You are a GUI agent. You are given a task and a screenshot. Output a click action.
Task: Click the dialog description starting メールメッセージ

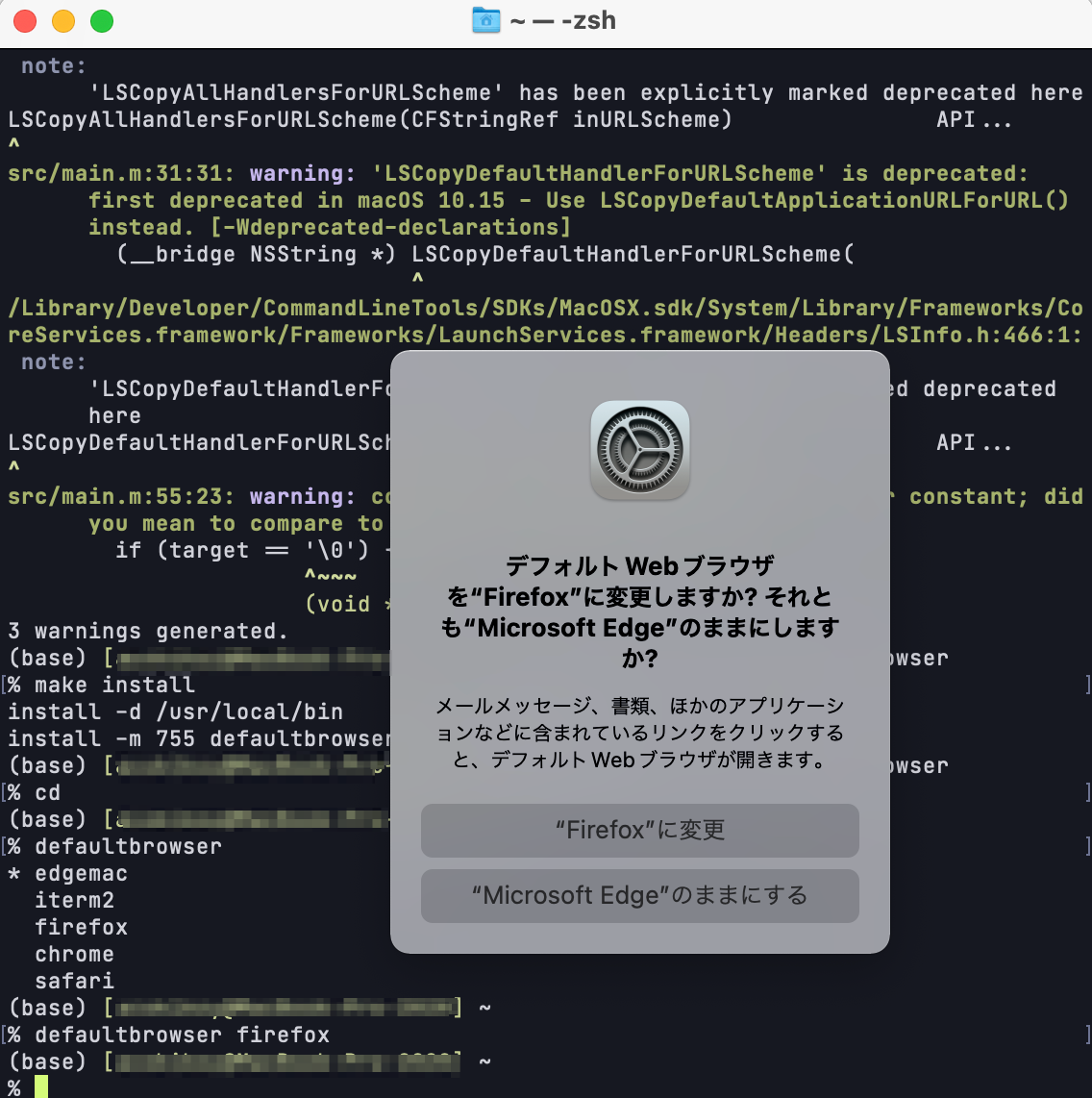(640, 733)
